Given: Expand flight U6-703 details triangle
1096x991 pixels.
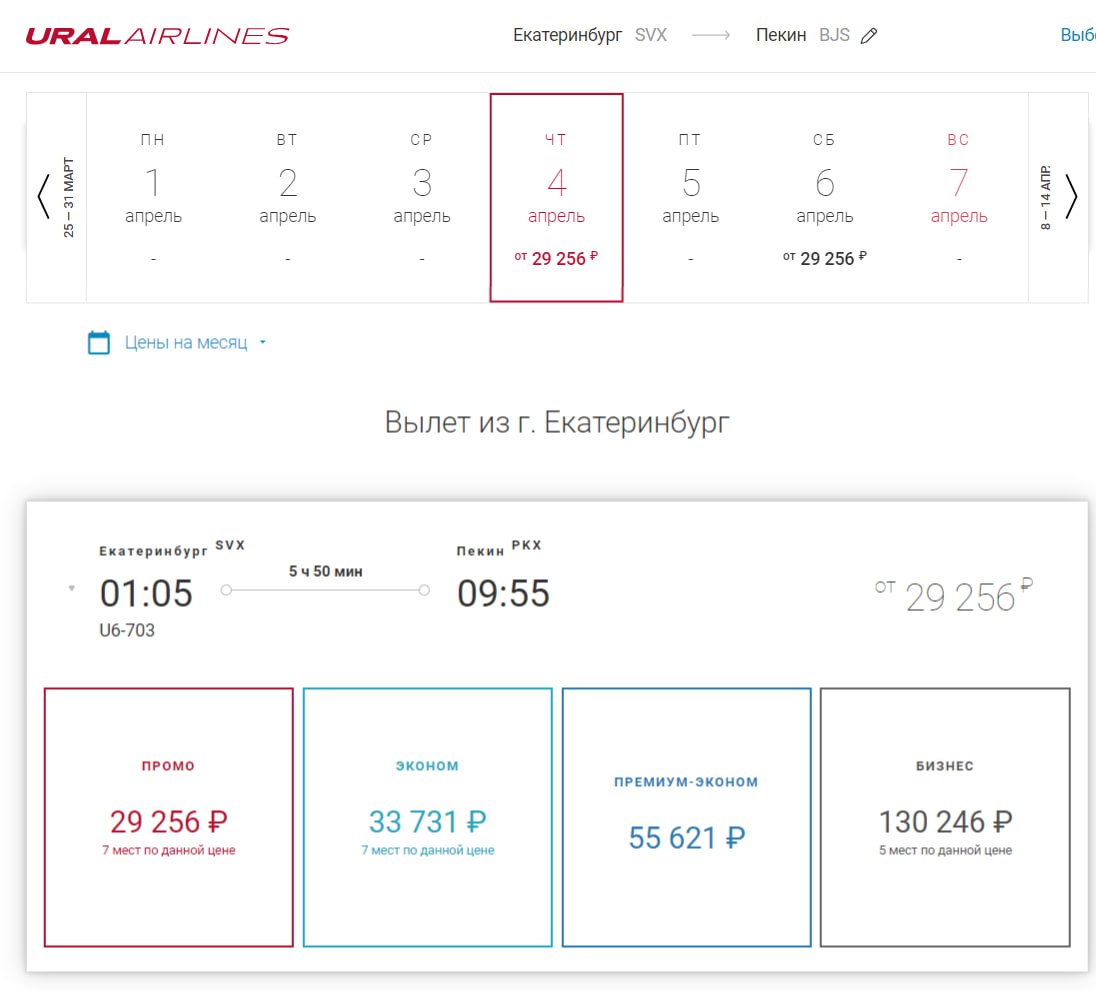Looking at the screenshot, I should [x=71, y=589].
